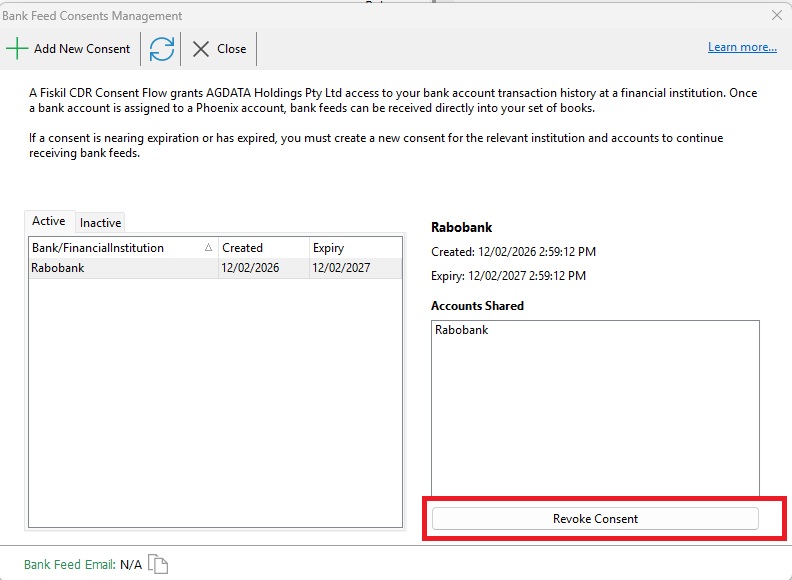Copy the Bank Feed Email using the pages icon

(158, 564)
